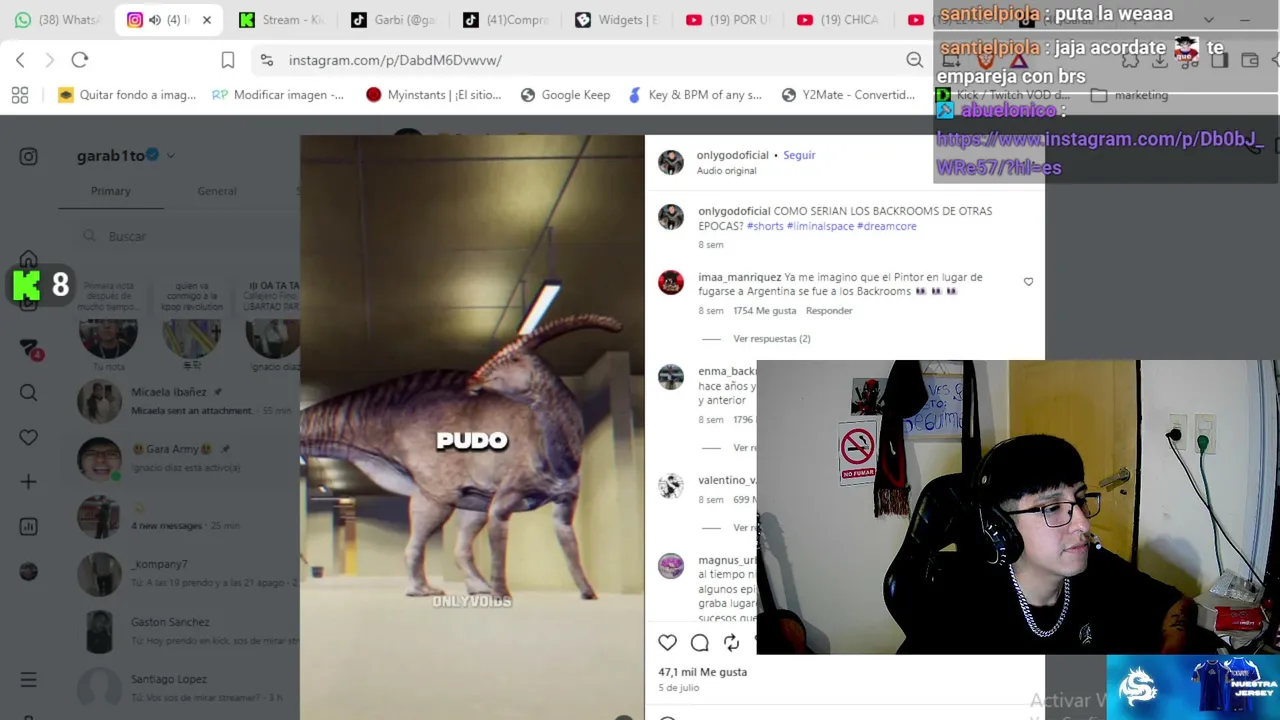
Task: Open the Google Keep bookmark
Action: (x=565, y=95)
